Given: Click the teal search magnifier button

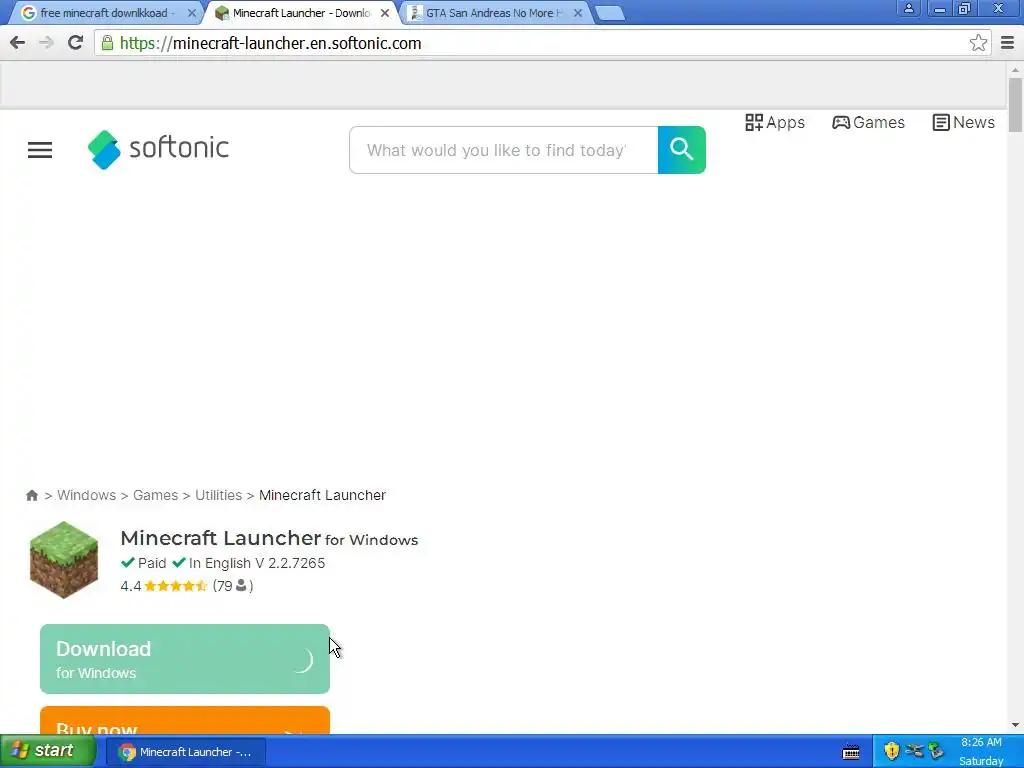Looking at the screenshot, I should tap(681, 150).
